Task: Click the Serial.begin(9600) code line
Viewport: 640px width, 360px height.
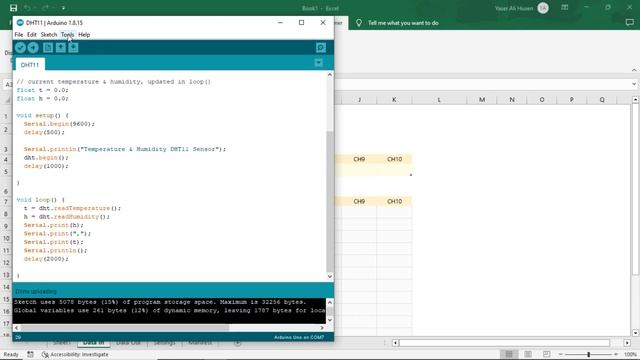Action: (59, 124)
